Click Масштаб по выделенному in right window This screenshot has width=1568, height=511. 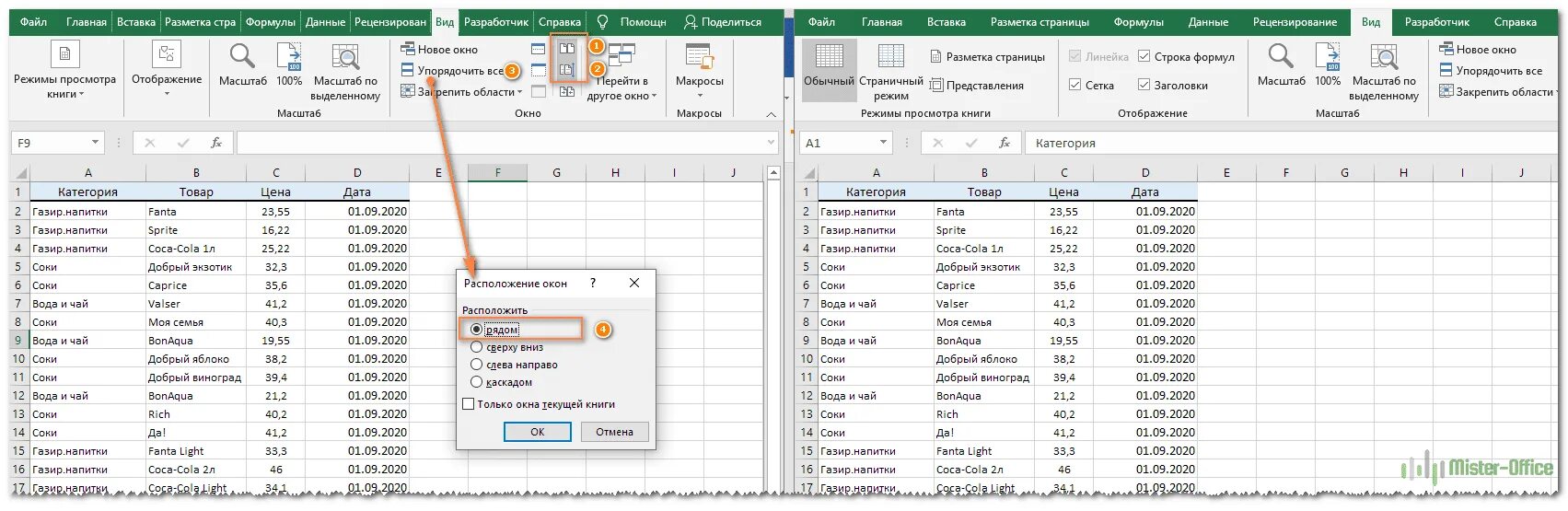click(1384, 73)
